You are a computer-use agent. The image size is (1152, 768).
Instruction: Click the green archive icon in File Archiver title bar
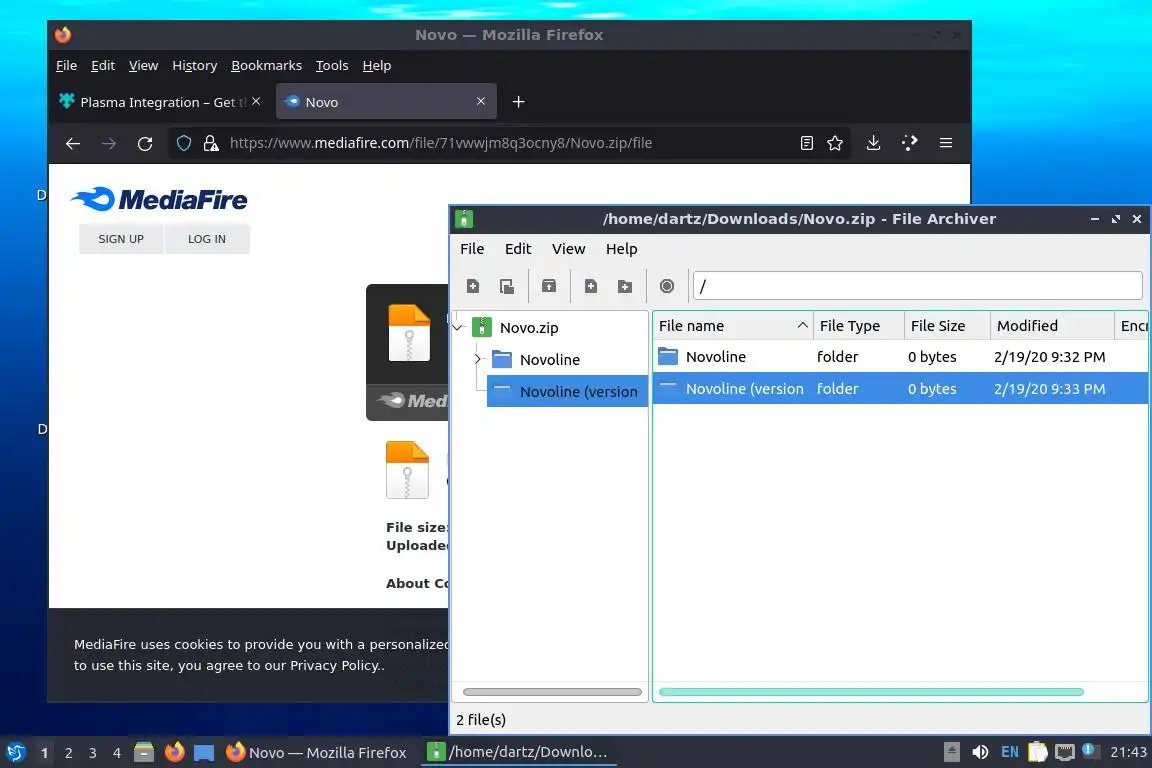click(x=464, y=219)
